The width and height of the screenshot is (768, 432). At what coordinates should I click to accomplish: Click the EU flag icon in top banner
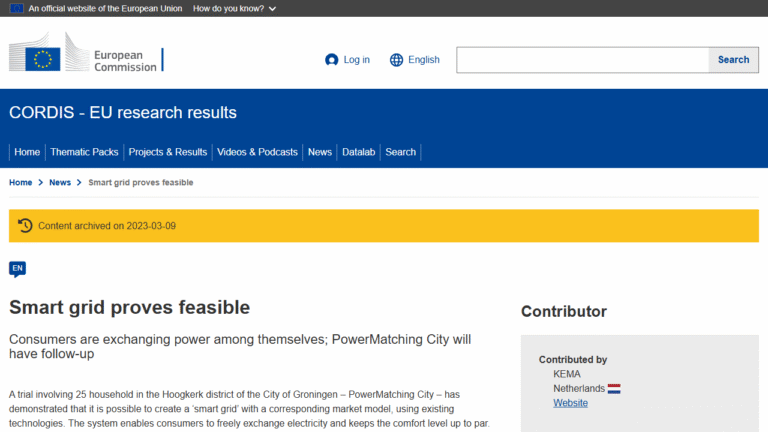point(17,8)
